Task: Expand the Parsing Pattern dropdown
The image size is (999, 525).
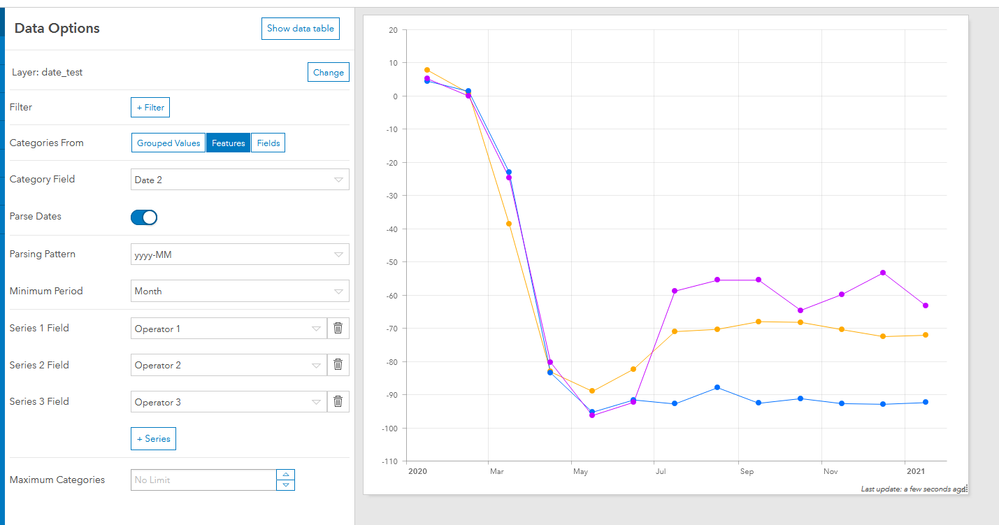Action: coord(240,255)
